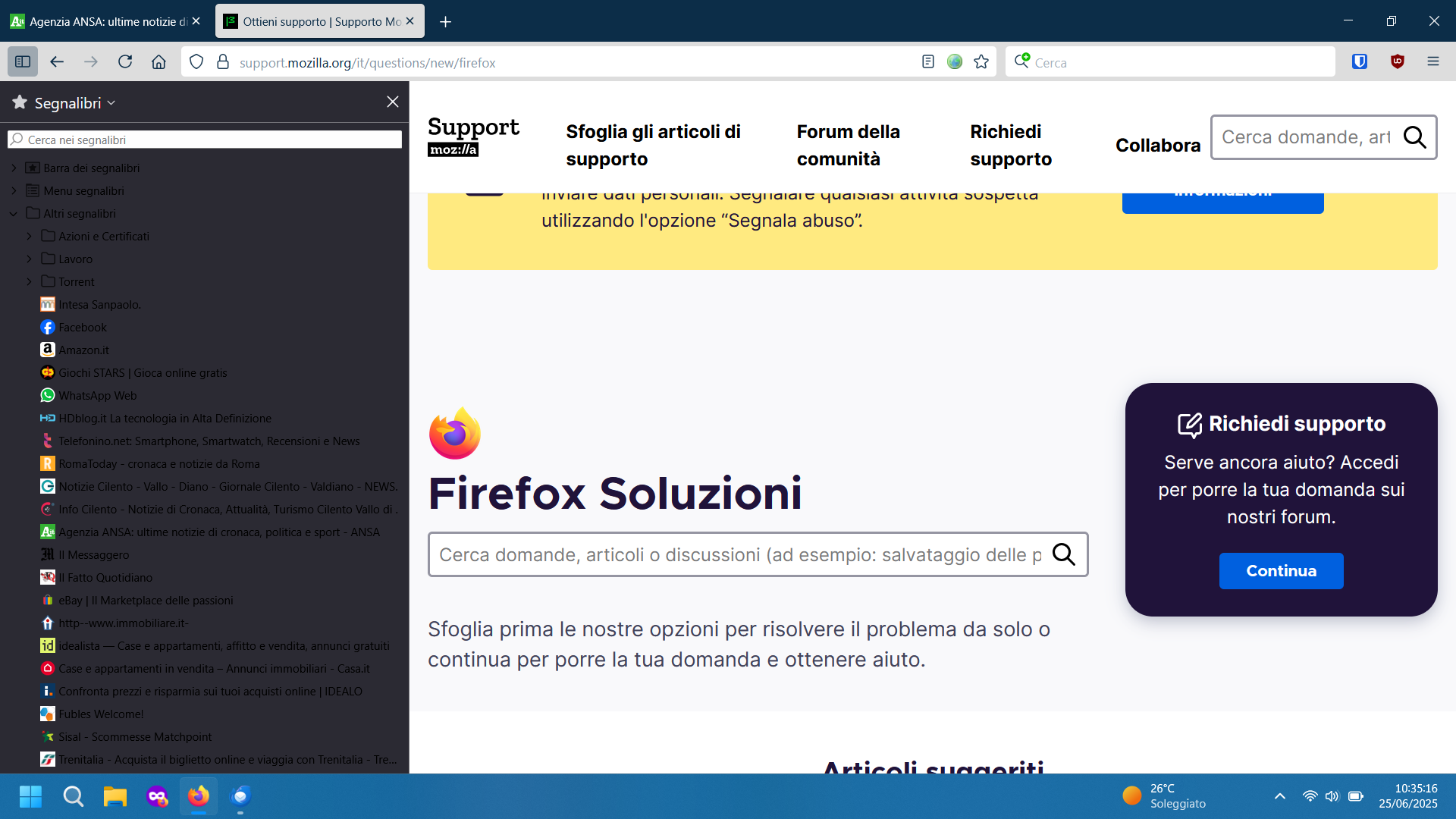Image resolution: width=1456 pixels, height=819 pixels.
Task: Open tracking protection shield in address bar
Action: [196, 62]
